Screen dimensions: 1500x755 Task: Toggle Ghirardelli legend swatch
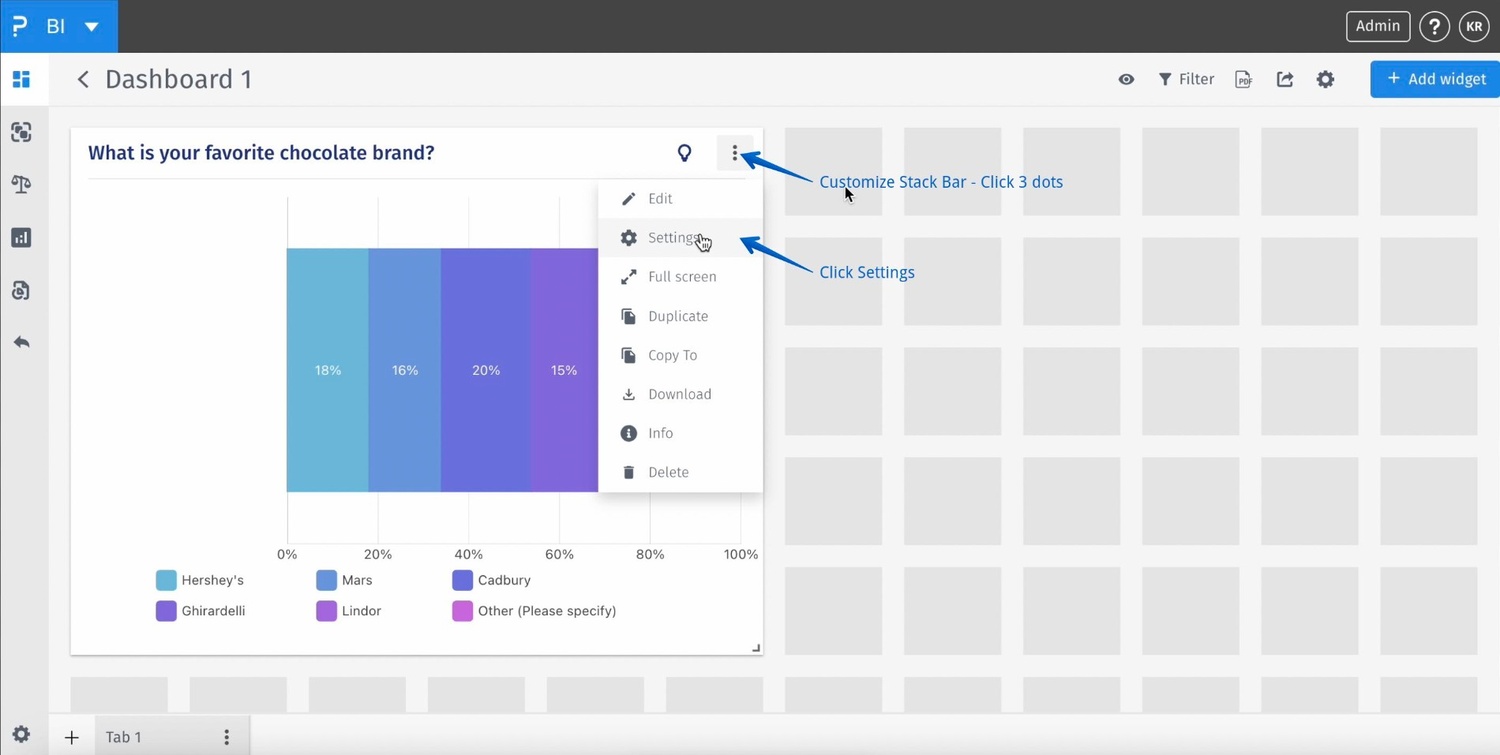pos(166,611)
